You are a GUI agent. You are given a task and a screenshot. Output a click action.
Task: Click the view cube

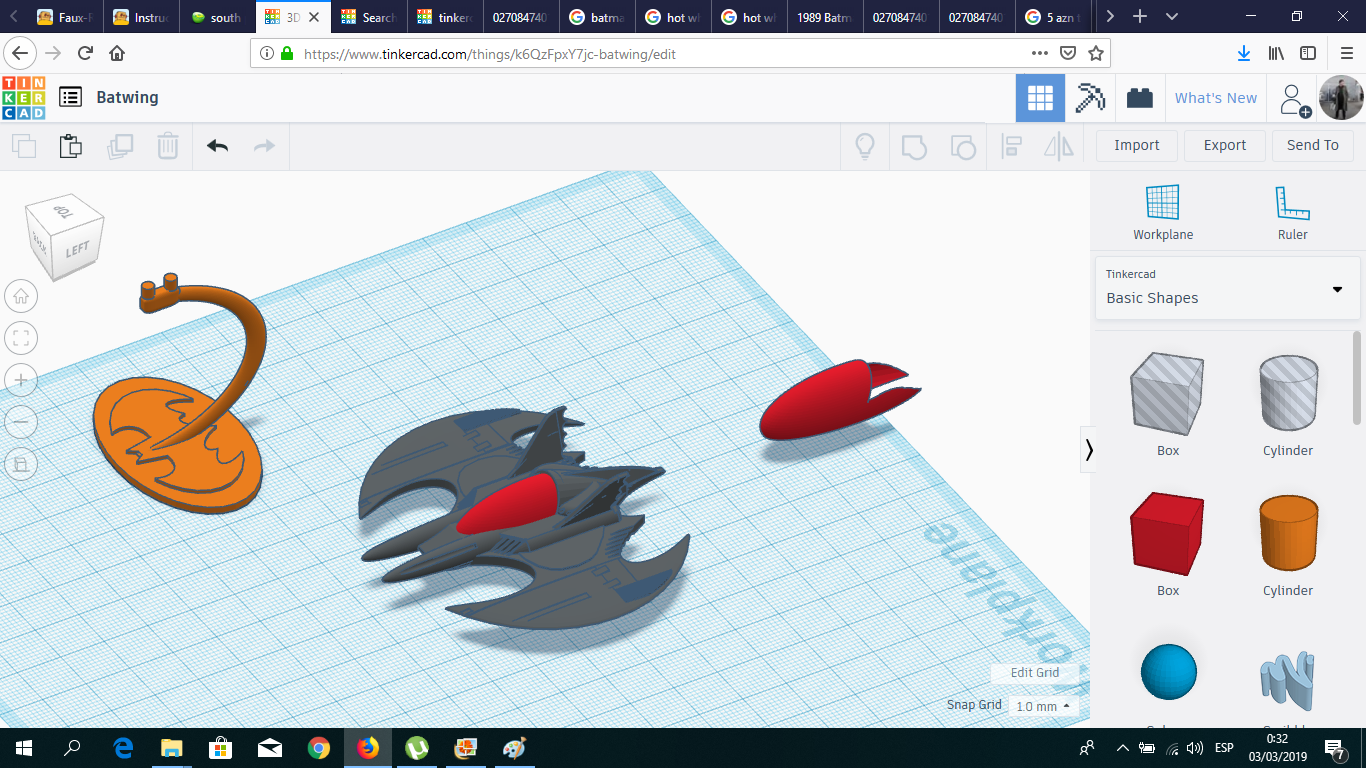coord(66,237)
